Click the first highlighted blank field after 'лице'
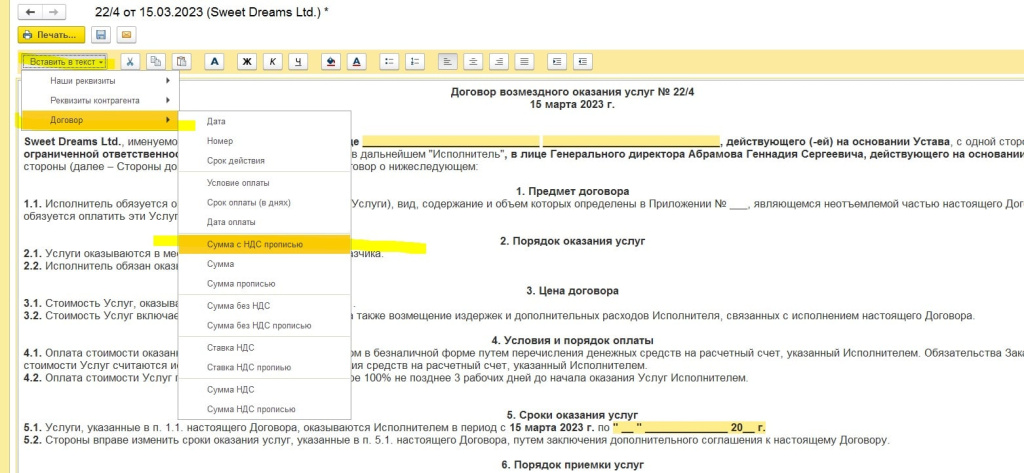1024x473 pixels. coord(451,142)
